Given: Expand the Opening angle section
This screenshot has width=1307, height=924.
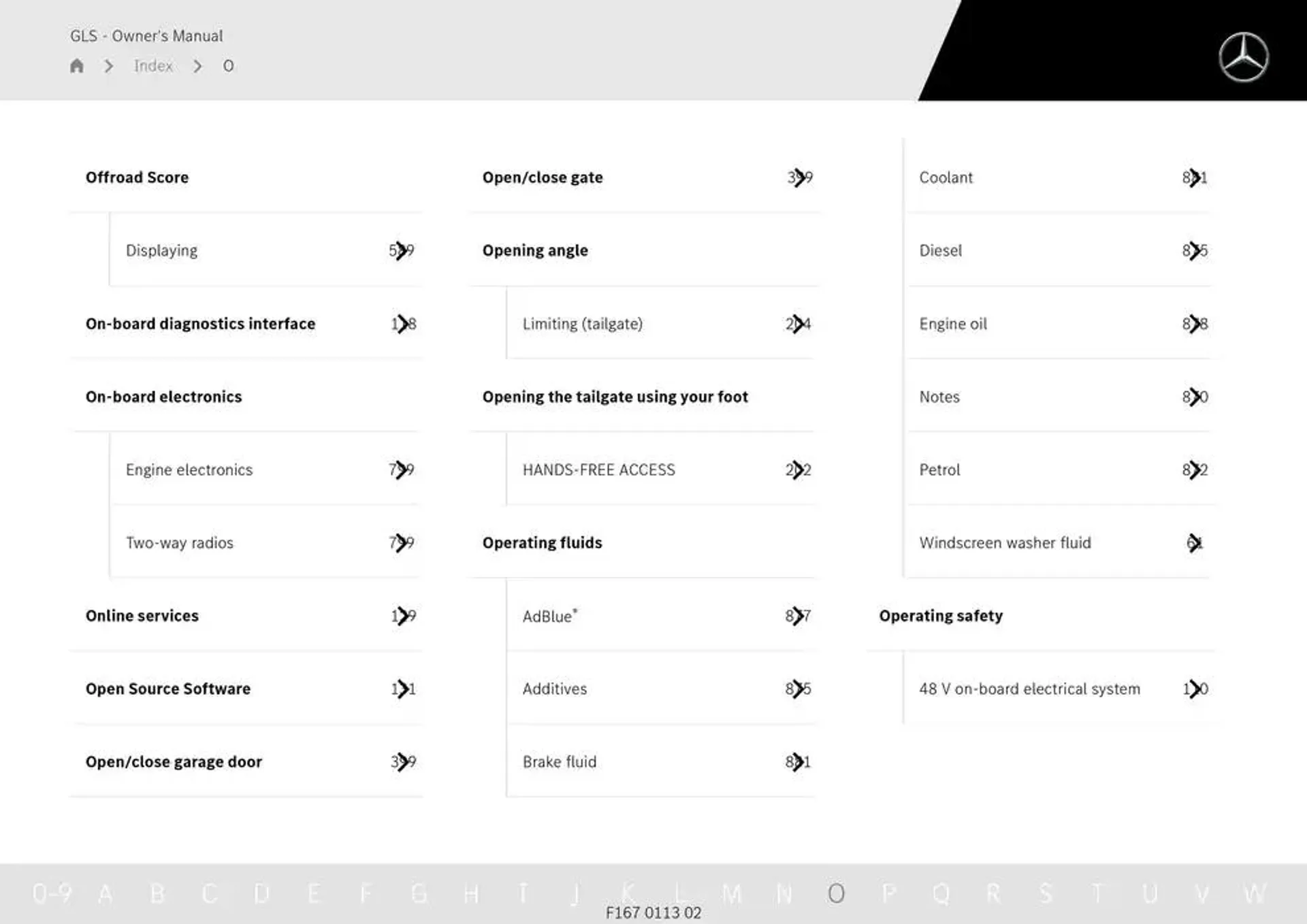Looking at the screenshot, I should 541,248.
